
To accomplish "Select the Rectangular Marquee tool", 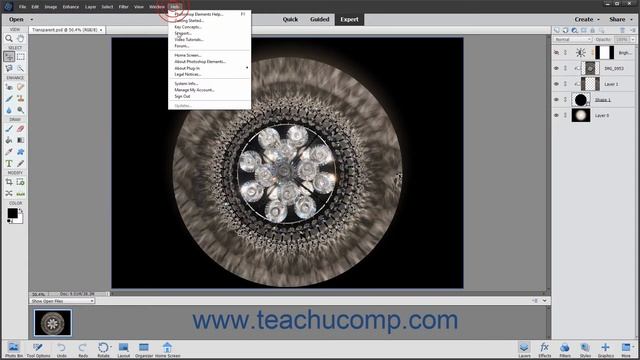I will 20,57.
